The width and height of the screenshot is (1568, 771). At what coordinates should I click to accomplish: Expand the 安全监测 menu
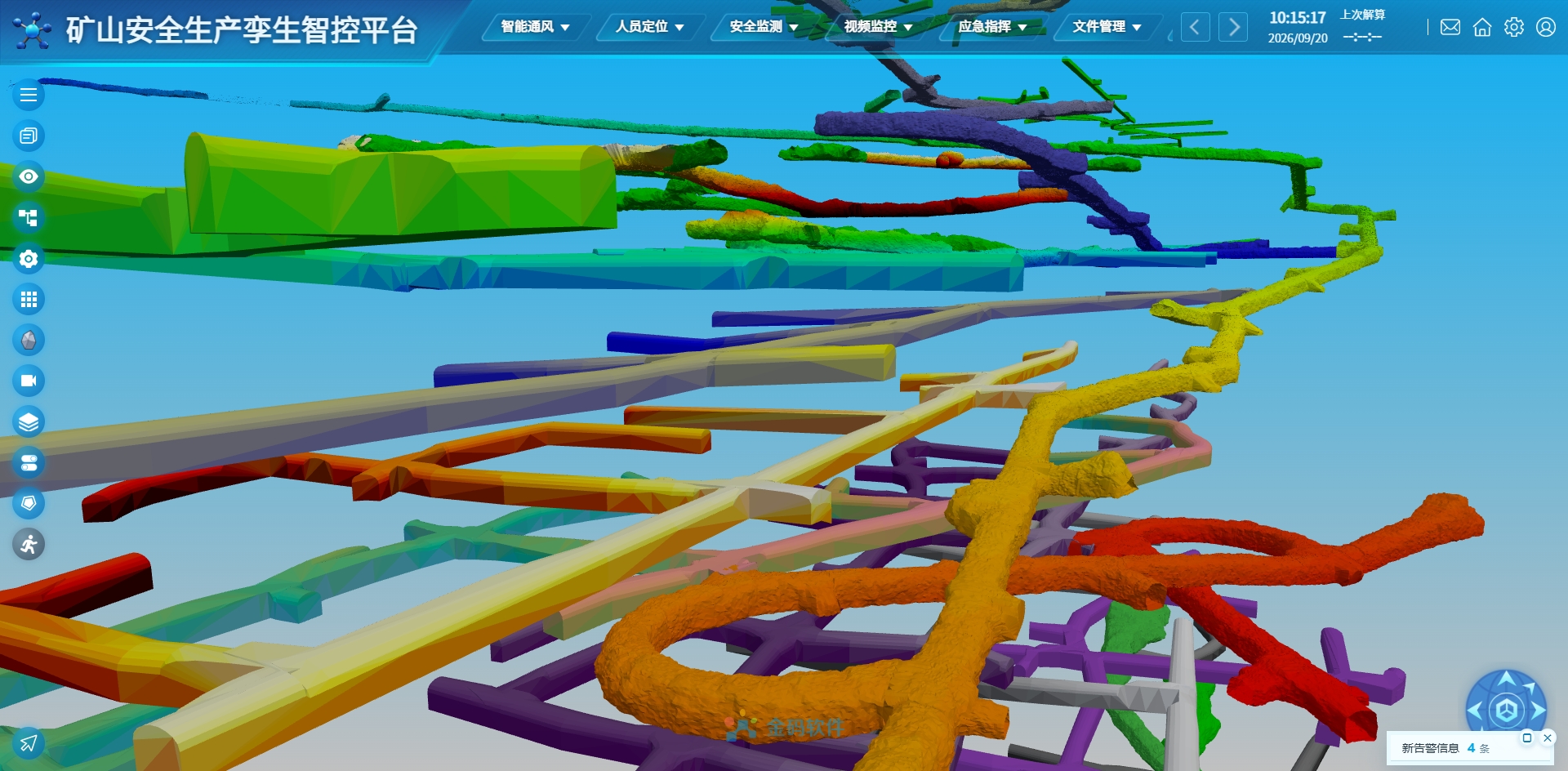[x=764, y=27]
